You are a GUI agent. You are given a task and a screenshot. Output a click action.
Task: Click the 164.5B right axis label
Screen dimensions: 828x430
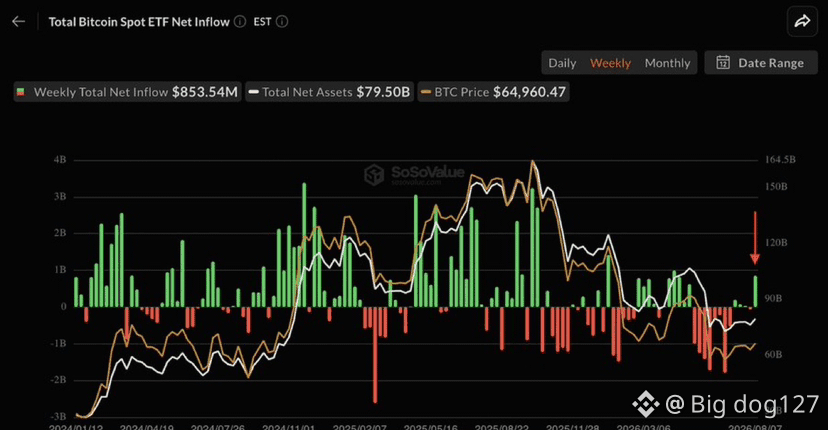(780, 160)
